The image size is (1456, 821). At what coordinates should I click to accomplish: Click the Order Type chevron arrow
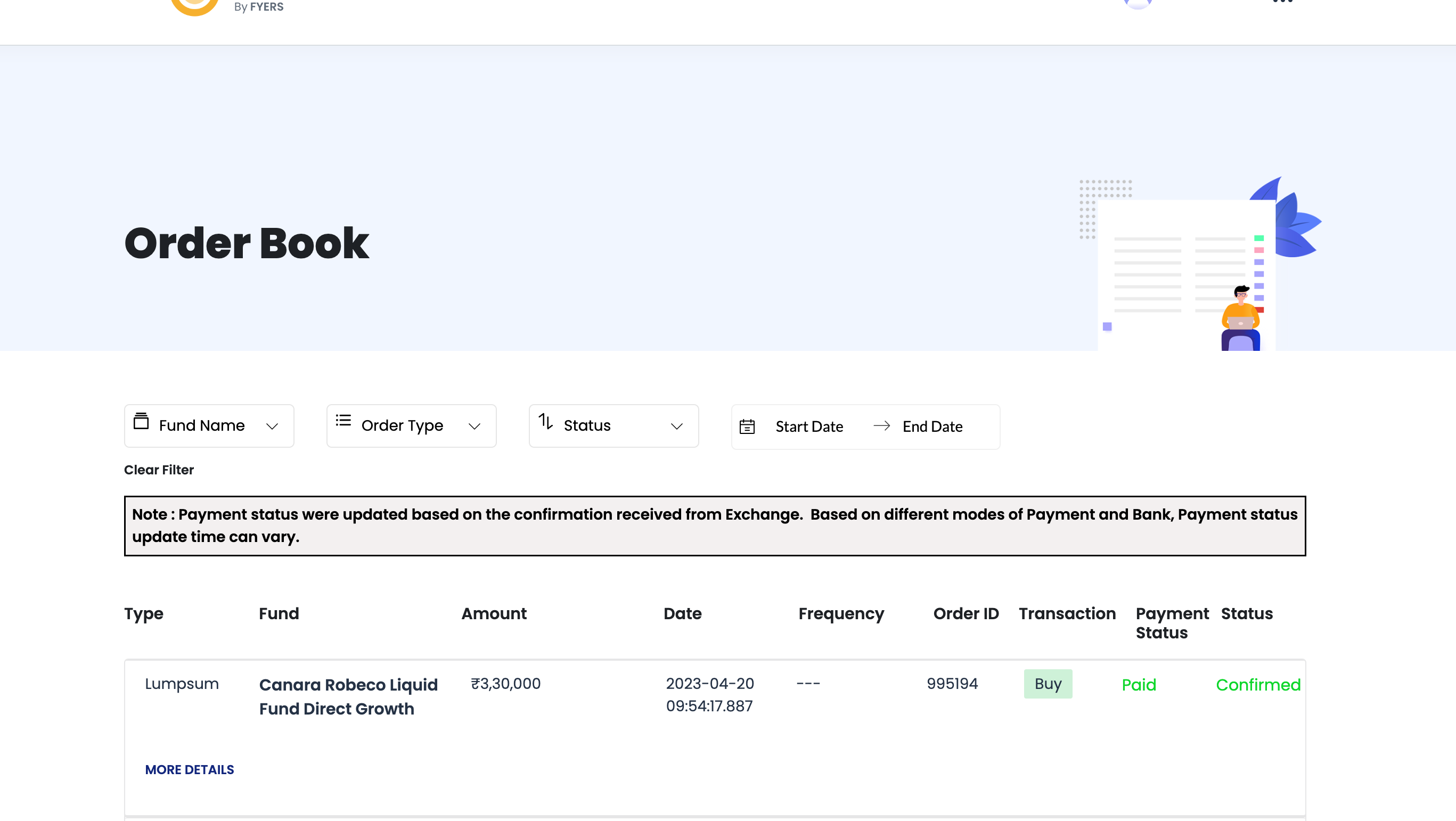tap(475, 426)
